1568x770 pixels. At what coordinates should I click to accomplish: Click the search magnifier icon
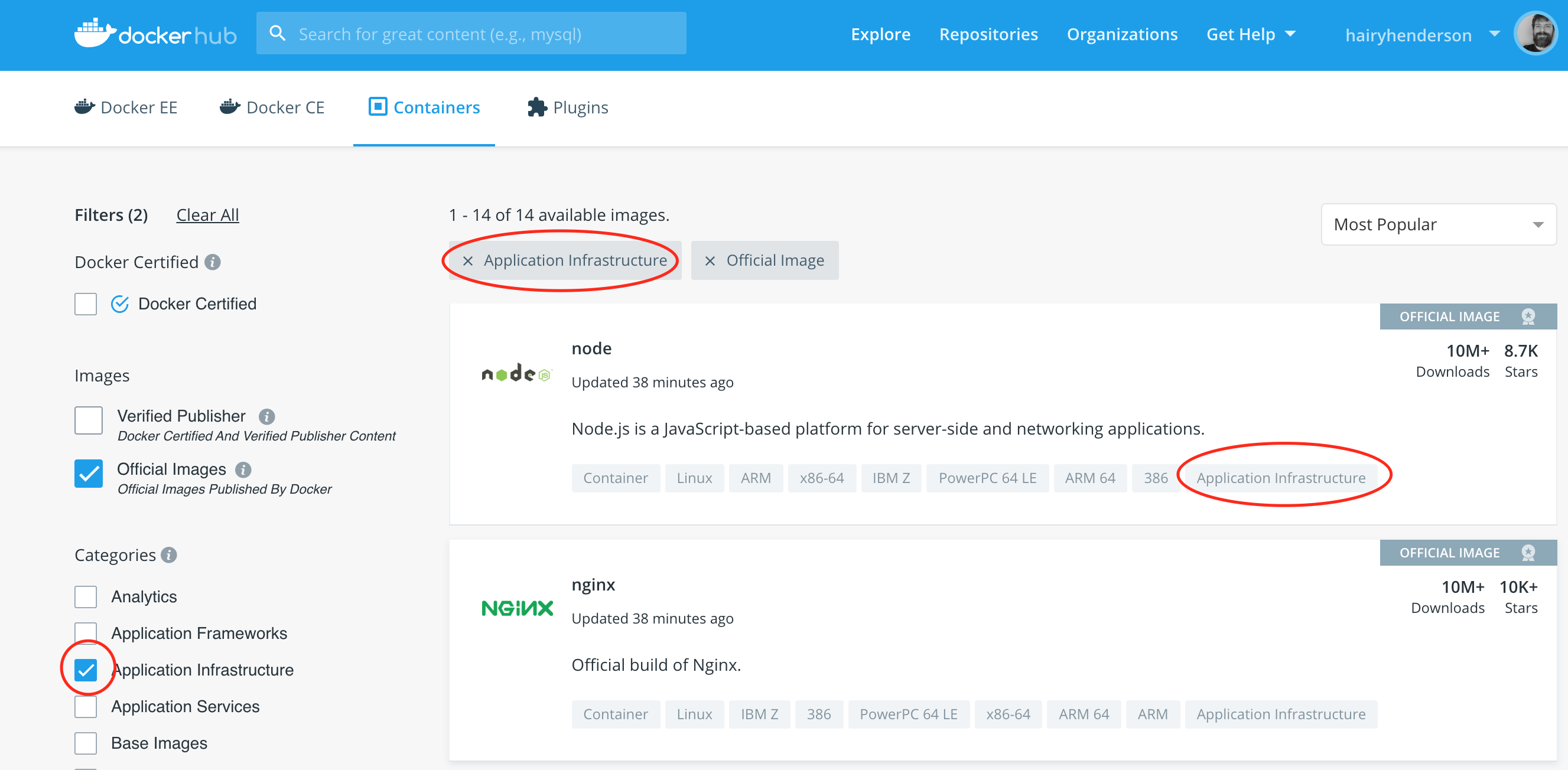click(278, 34)
